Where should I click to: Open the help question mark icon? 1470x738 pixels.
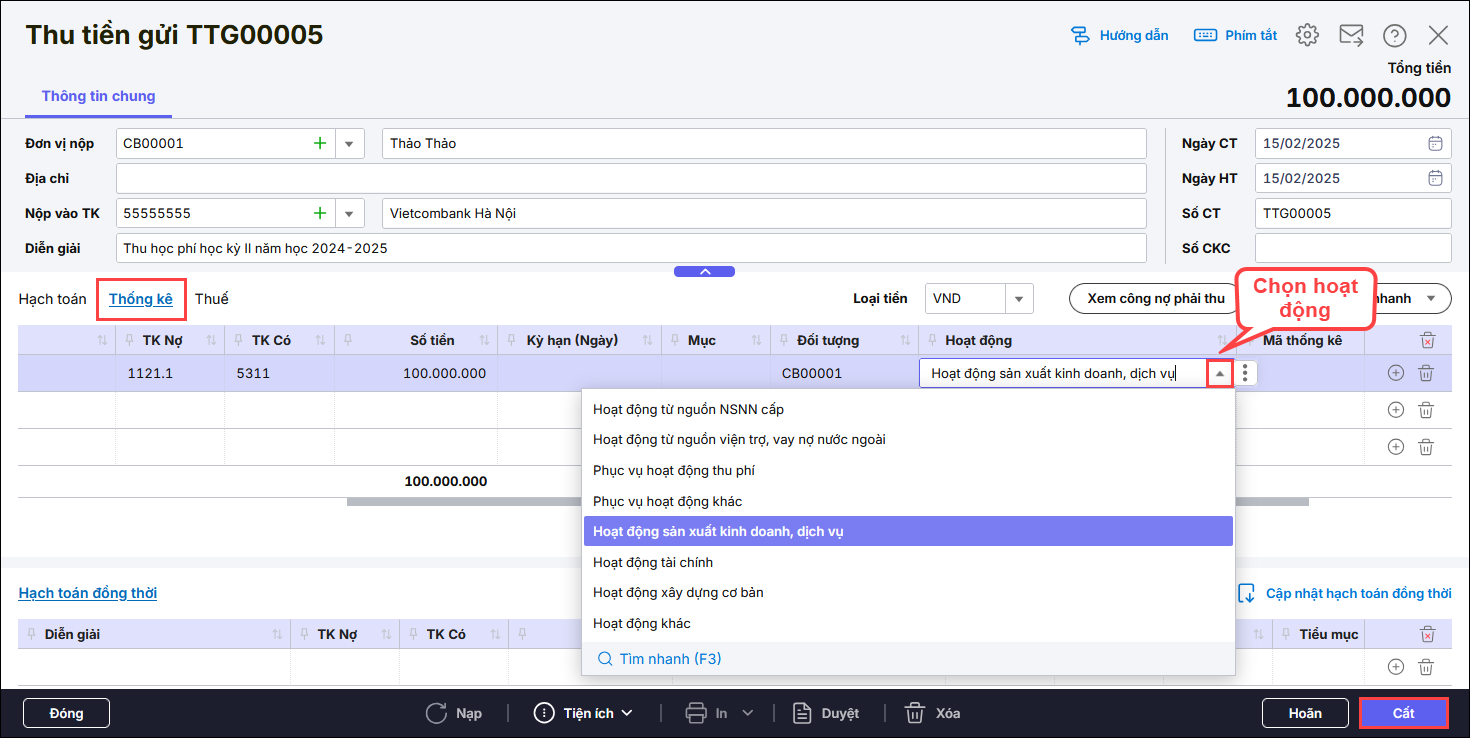coord(1394,35)
